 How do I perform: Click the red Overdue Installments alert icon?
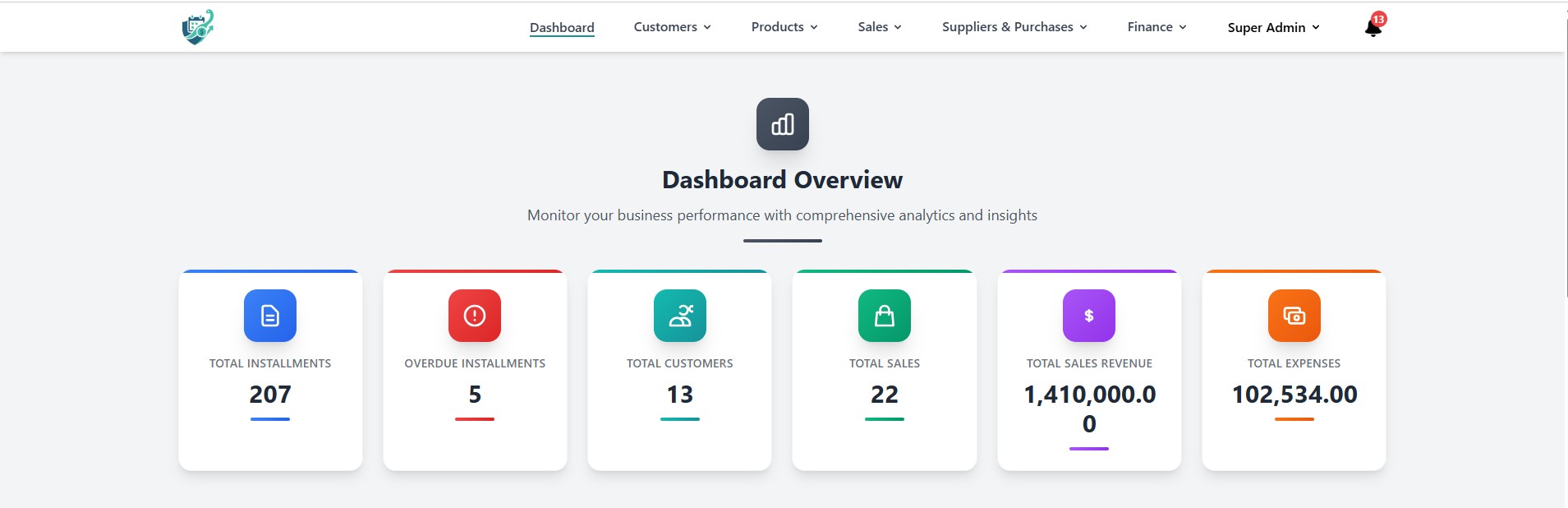(475, 316)
